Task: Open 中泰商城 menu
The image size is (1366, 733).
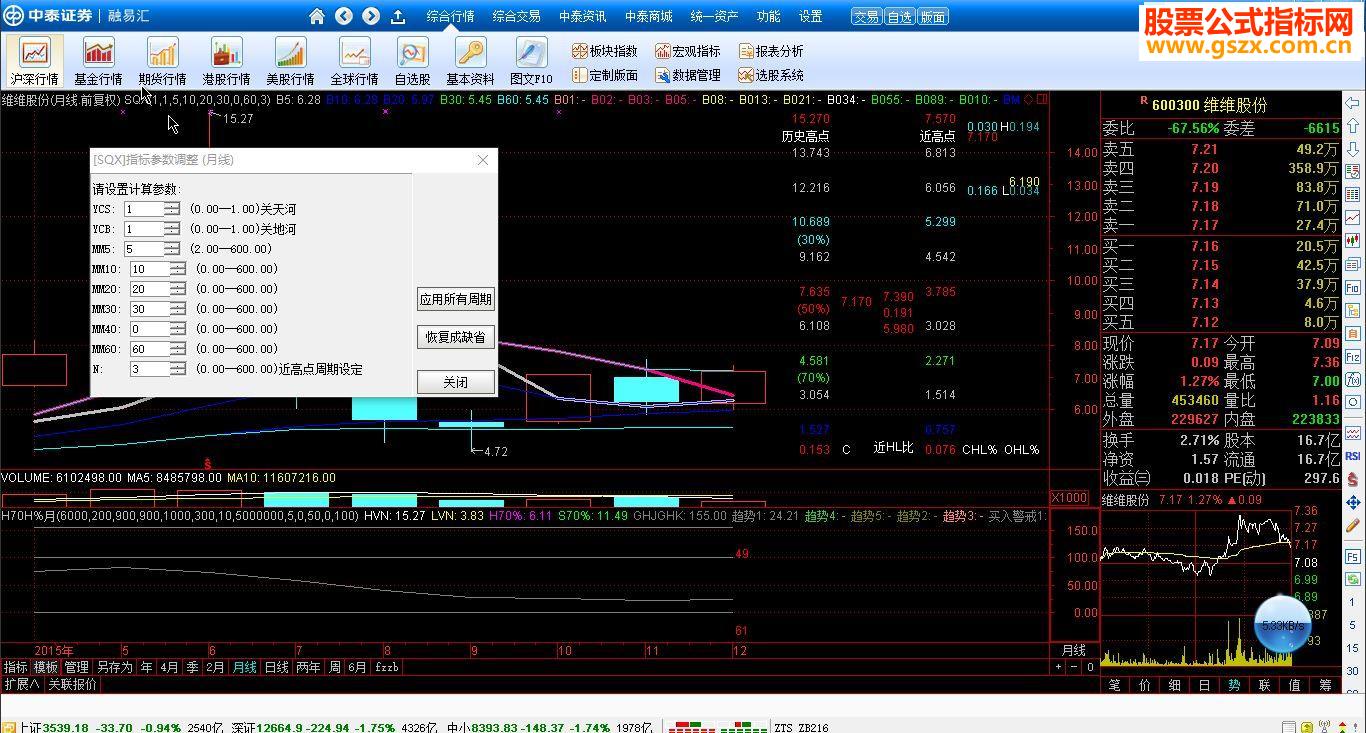Action: tap(648, 16)
